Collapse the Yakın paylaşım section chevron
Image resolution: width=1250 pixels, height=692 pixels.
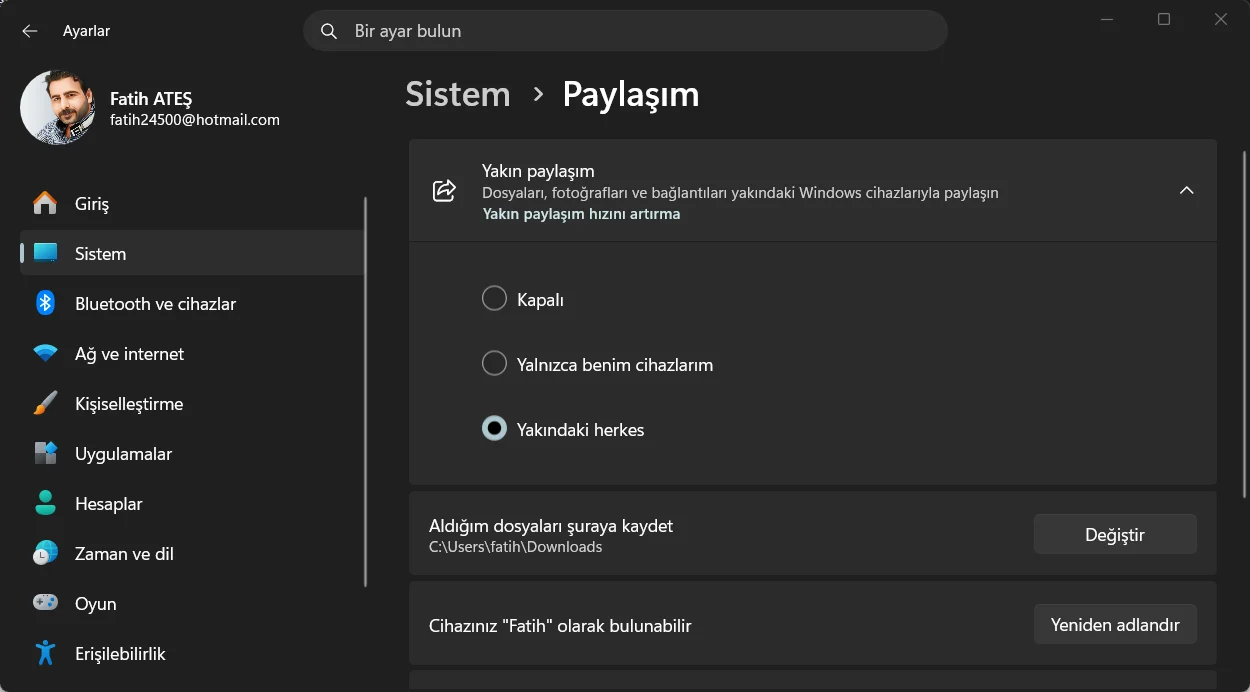pyautogui.click(x=1186, y=191)
